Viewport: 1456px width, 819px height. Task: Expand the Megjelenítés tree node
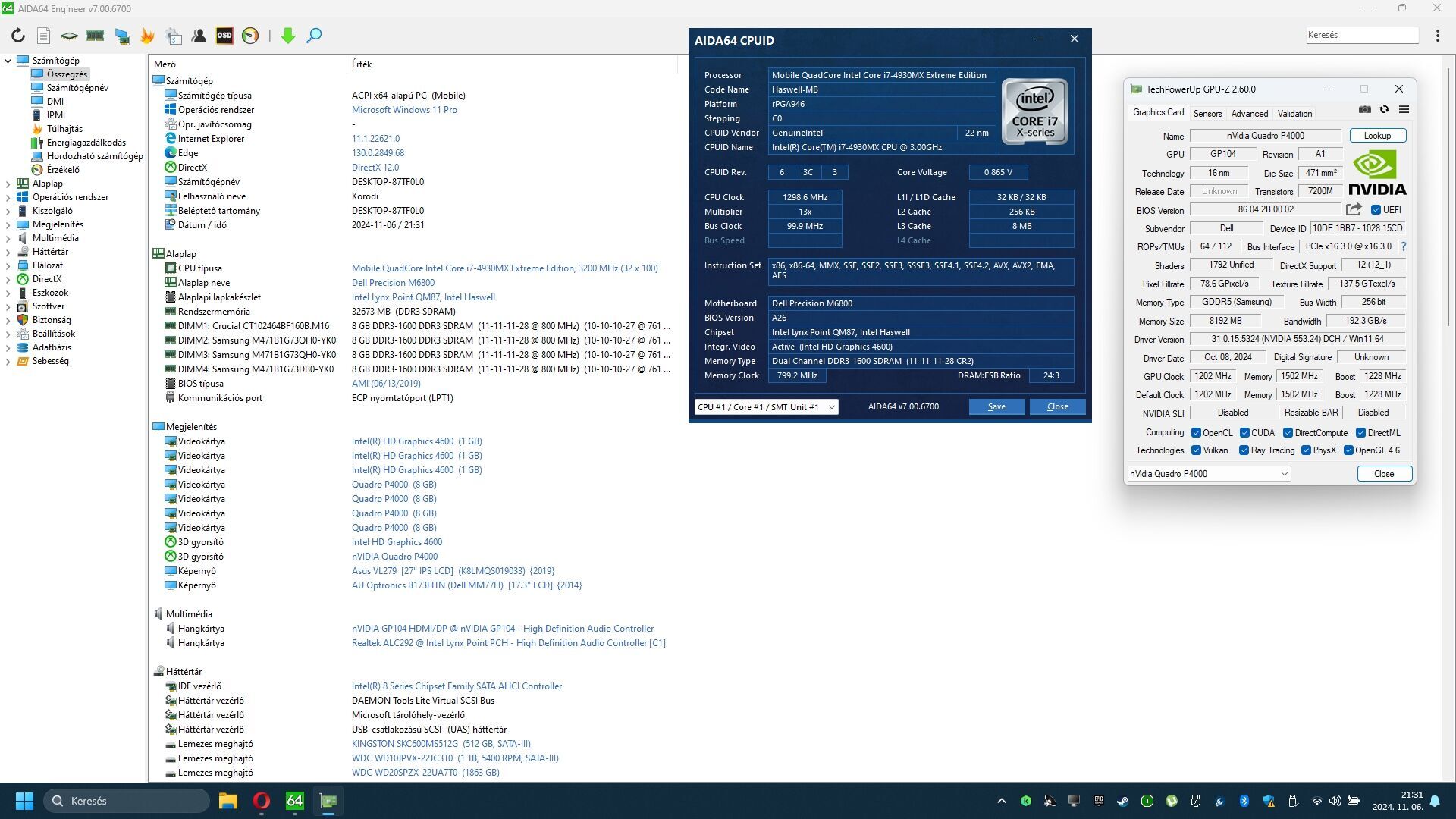(x=8, y=224)
